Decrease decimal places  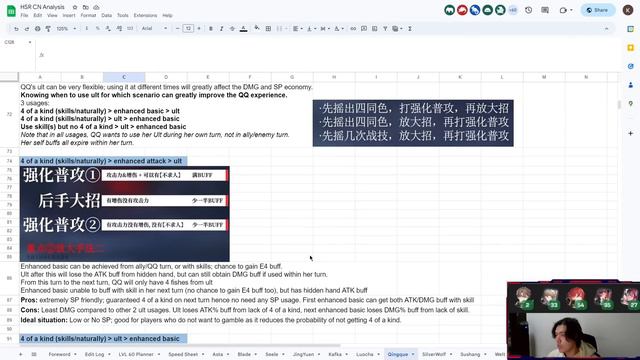pos(108,29)
